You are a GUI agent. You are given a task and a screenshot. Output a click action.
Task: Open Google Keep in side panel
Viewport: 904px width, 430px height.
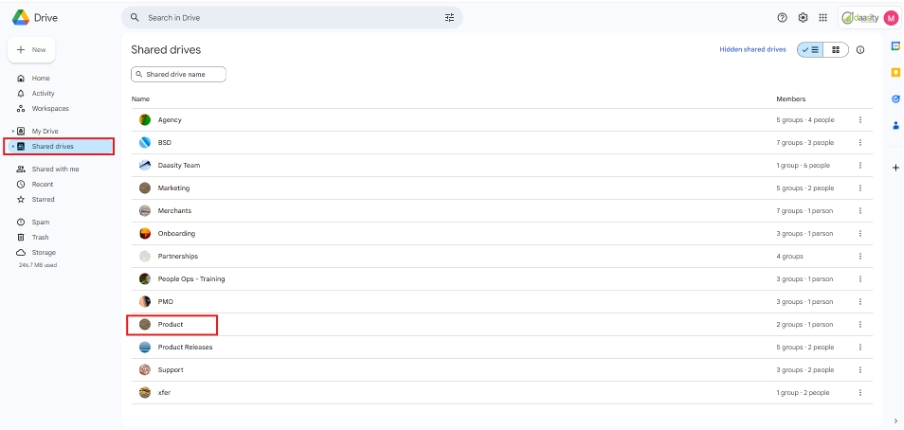coord(895,72)
